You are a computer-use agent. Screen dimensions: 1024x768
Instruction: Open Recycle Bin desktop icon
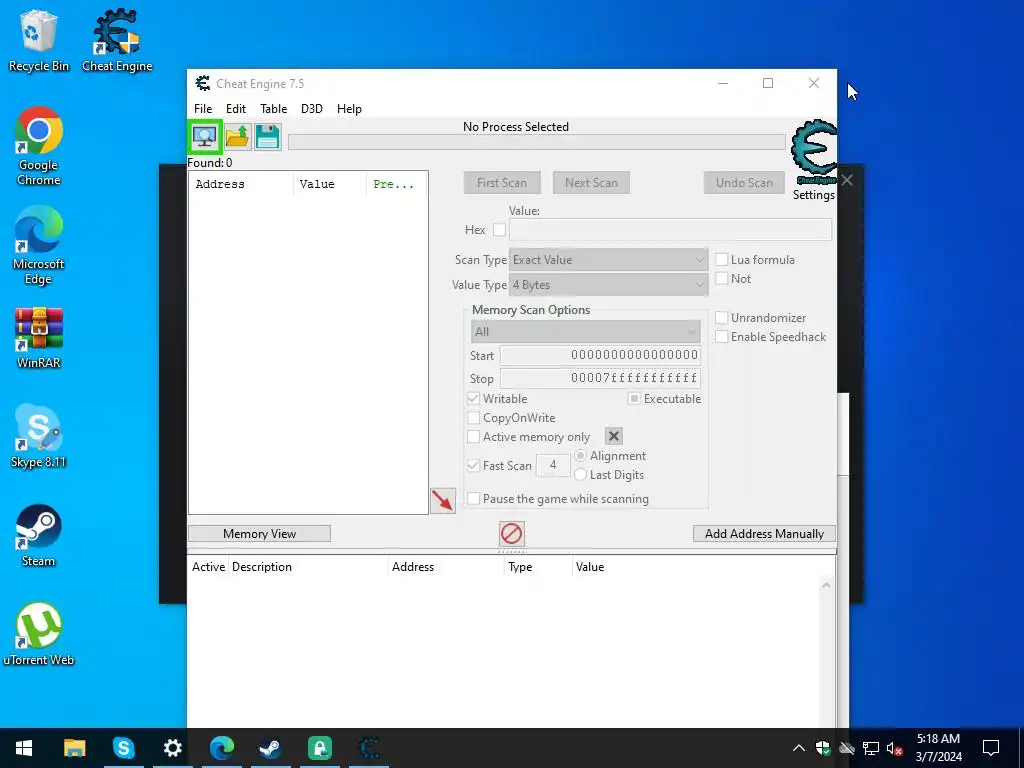coord(38,39)
